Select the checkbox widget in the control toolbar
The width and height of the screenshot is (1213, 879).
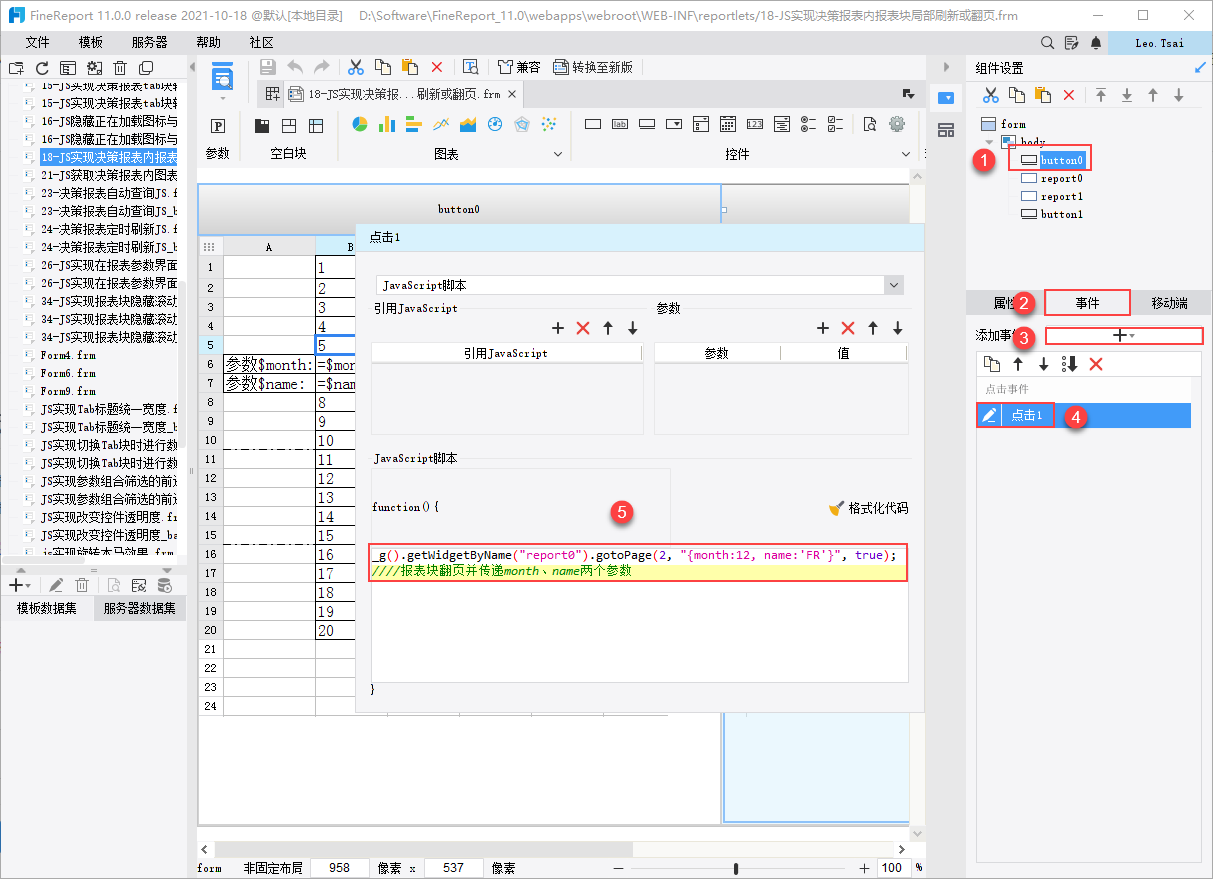835,124
